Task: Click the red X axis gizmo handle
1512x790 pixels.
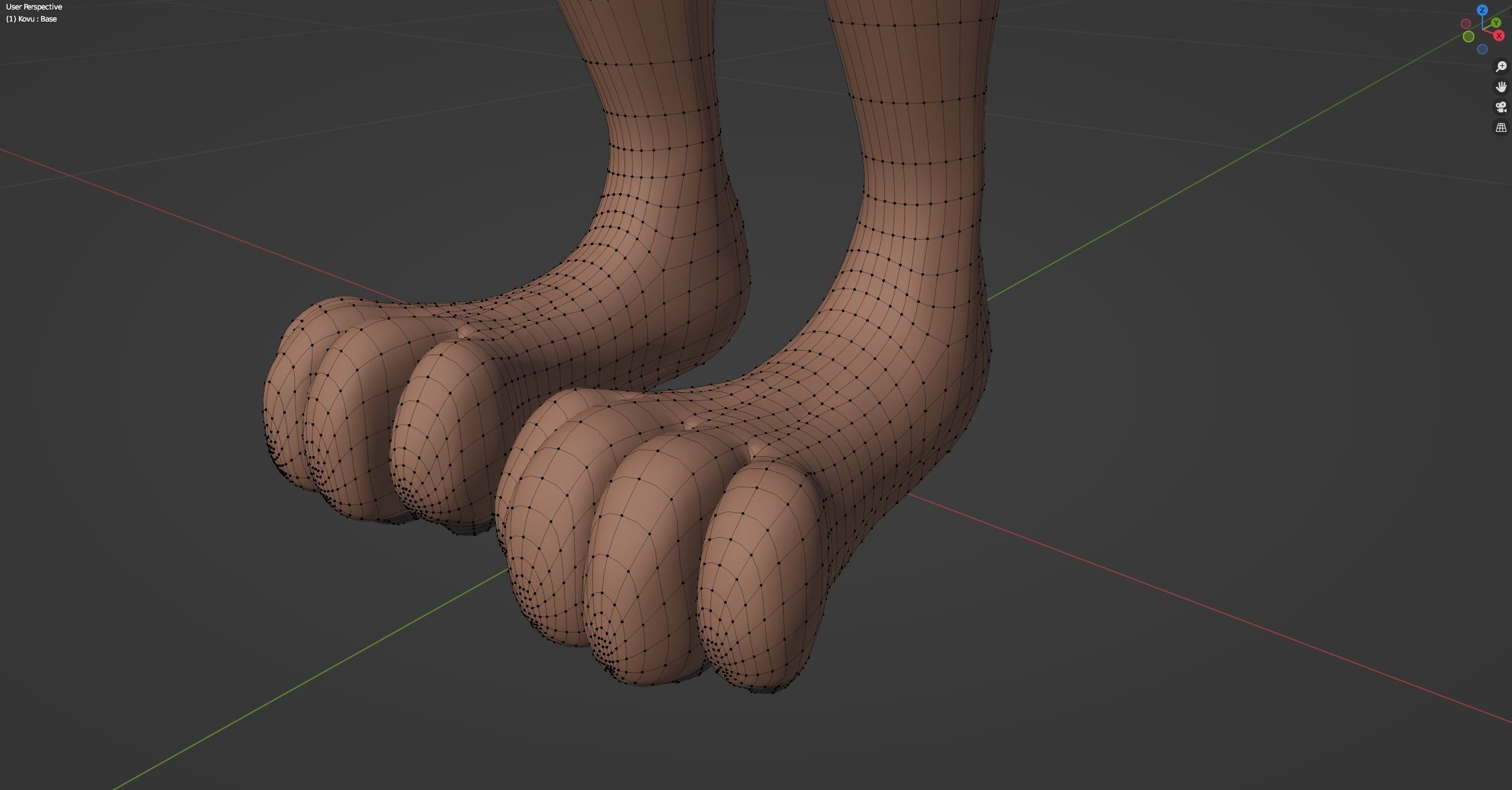Action: (x=1499, y=35)
